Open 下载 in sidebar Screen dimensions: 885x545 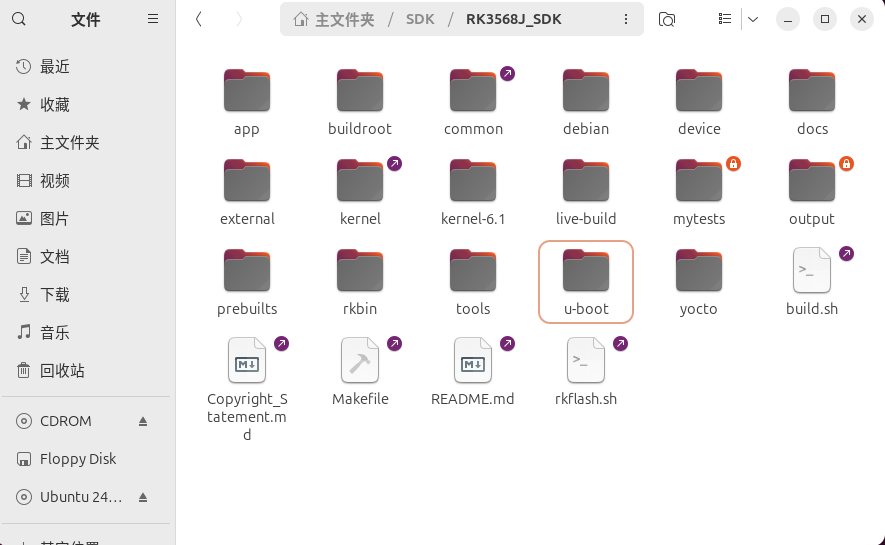tap(86, 295)
